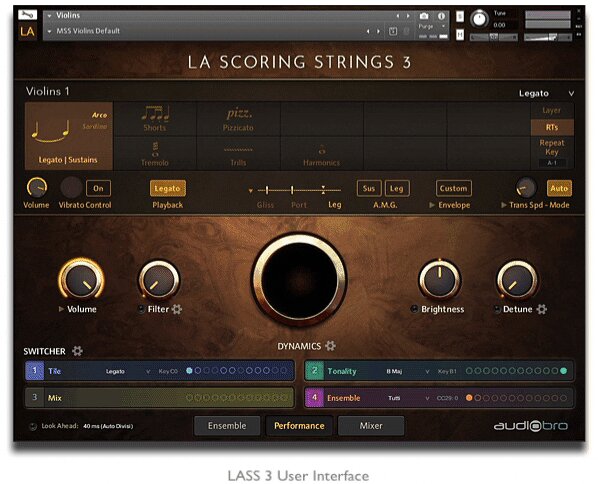Screen dimensions: 598x484
Task: Open the Filter settings gear icon
Action: click(x=177, y=309)
